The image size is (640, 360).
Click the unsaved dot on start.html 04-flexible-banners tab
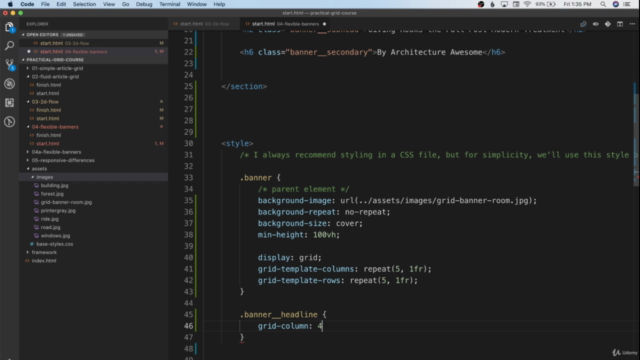pyautogui.click(x=324, y=24)
